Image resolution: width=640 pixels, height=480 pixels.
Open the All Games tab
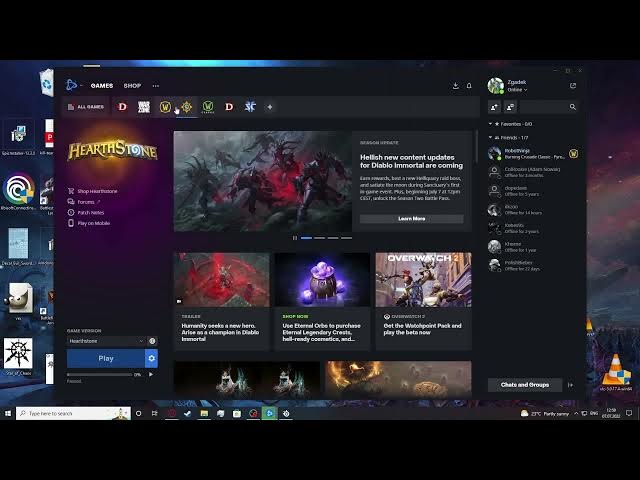(x=86, y=107)
